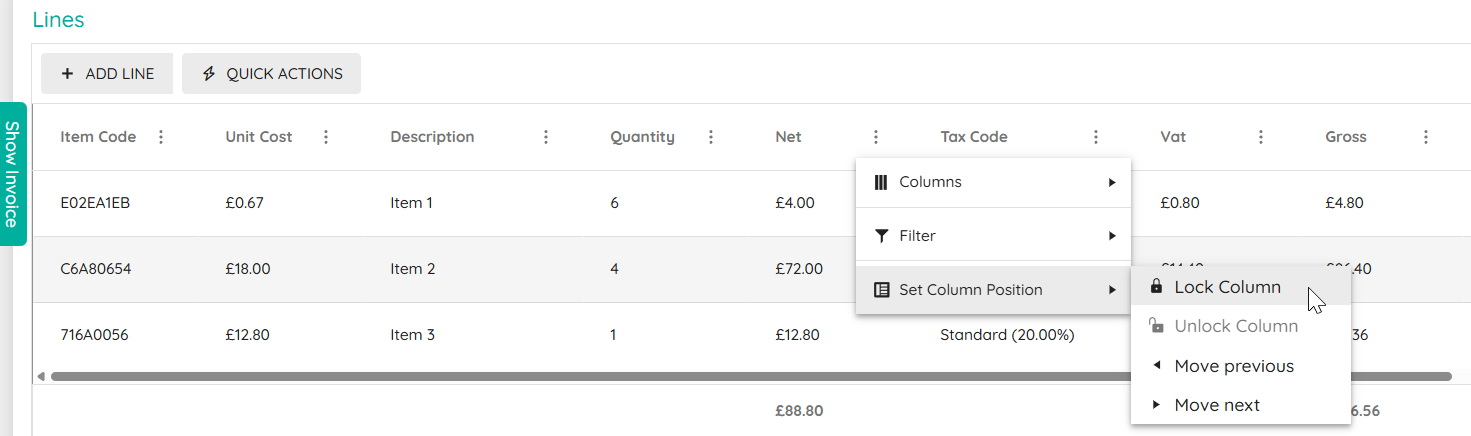The width and height of the screenshot is (1471, 436).
Task: Open Net column three-dot menu
Action: 876,137
